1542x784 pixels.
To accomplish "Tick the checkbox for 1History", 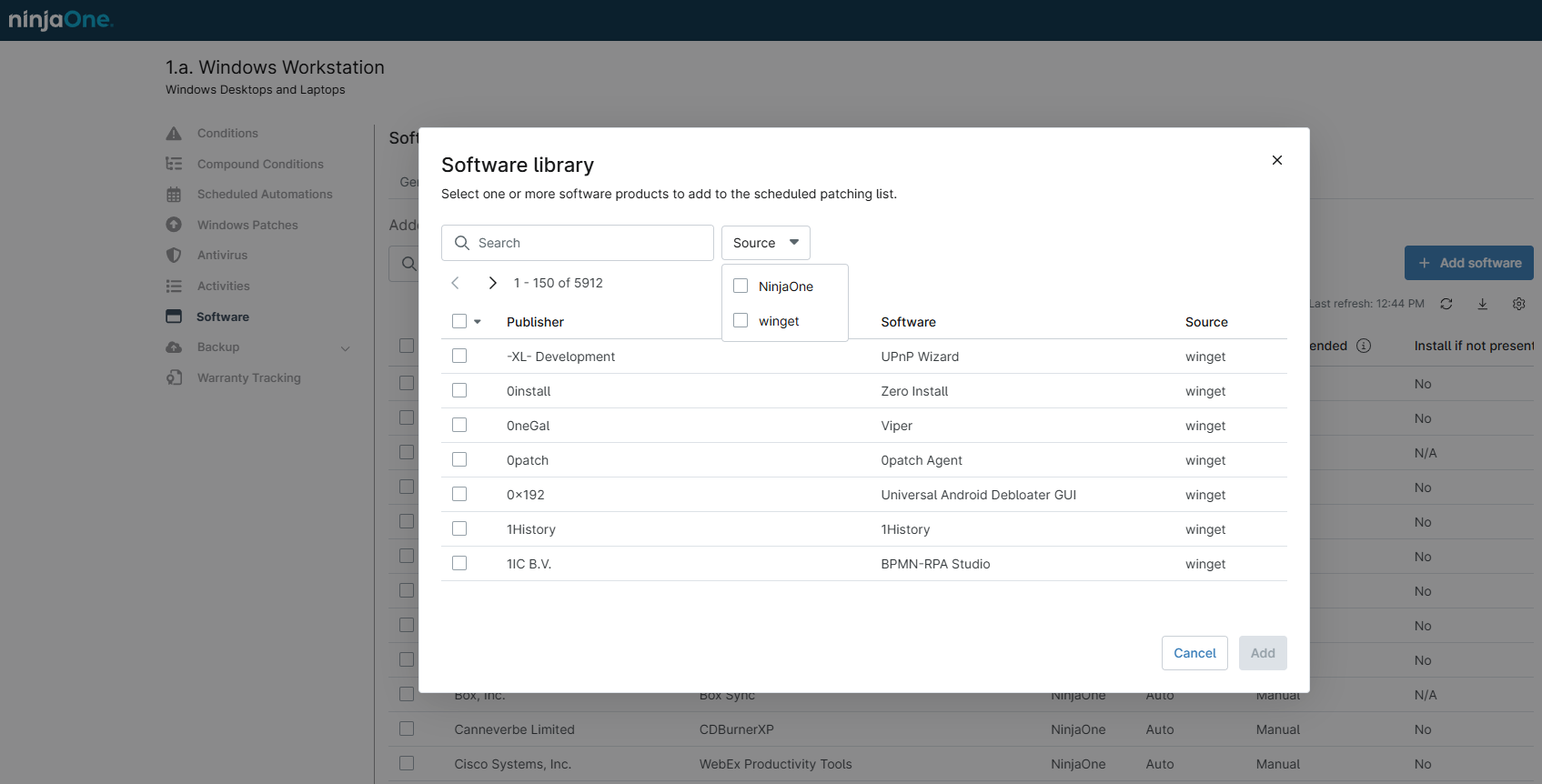I will pyautogui.click(x=459, y=529).
